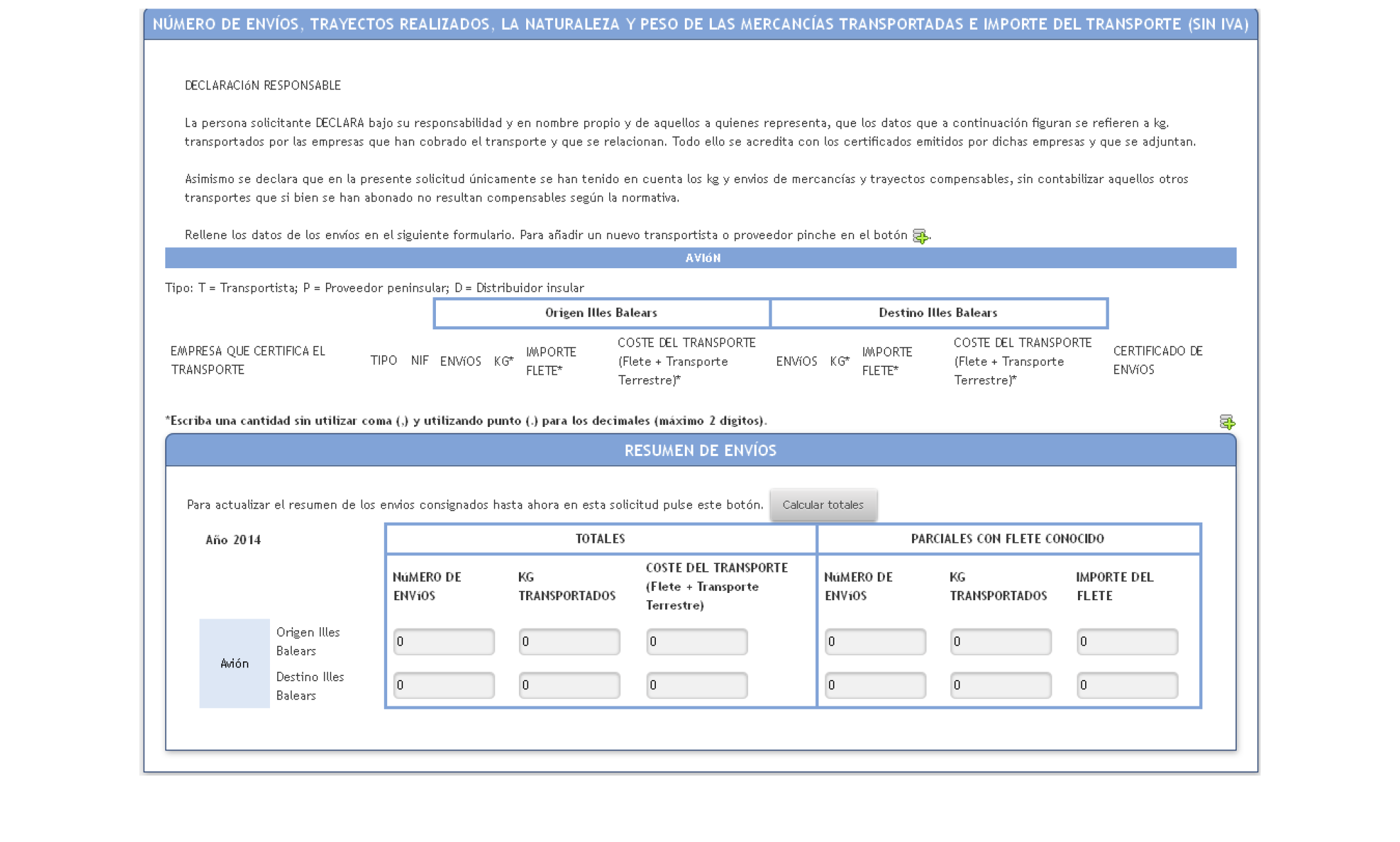The image size is (1400, 842).
Task: Click the RESUMEN DE ENVÍOS header
Action: 701,450
